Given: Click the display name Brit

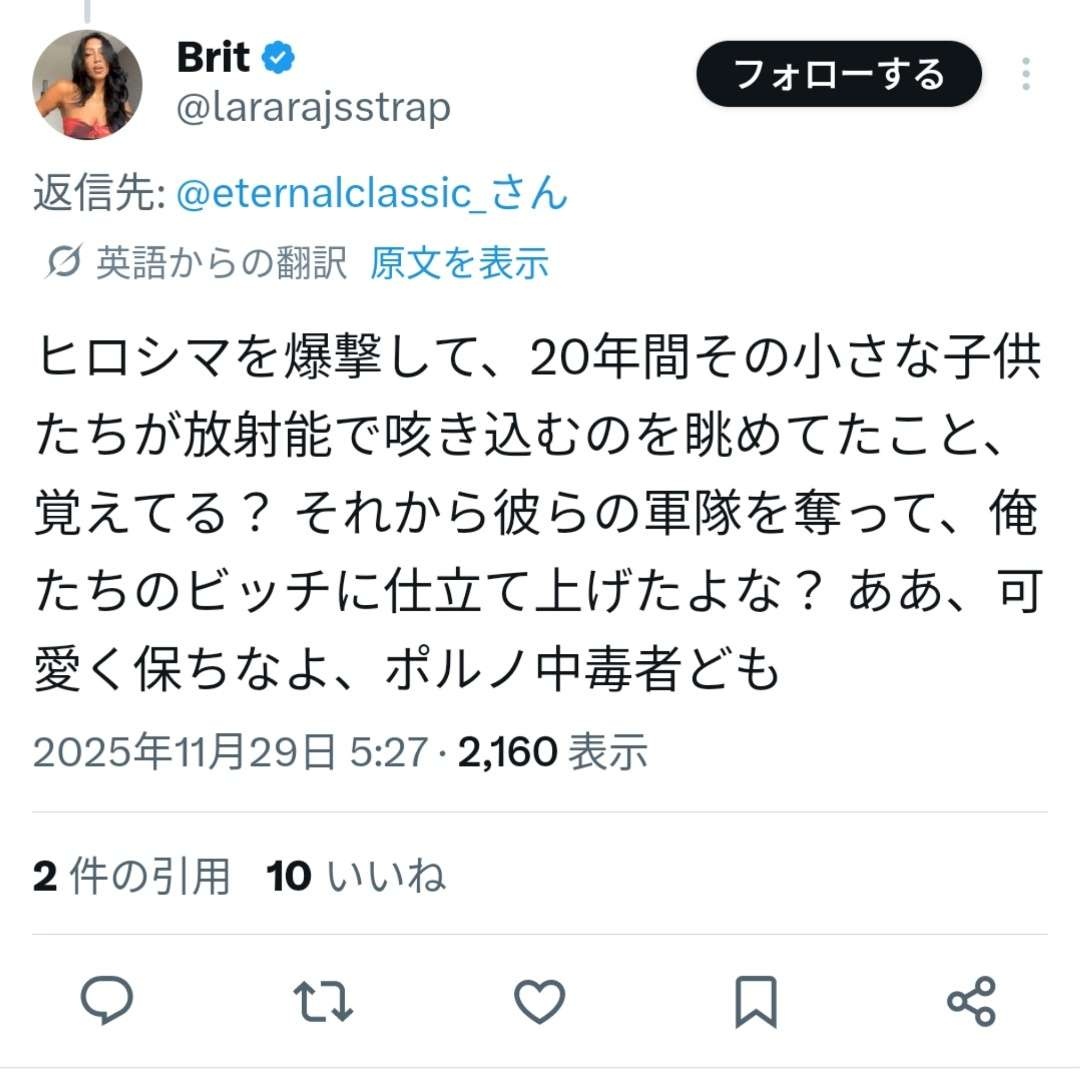Looking at the screenshot, I should (x=213, y=57).
